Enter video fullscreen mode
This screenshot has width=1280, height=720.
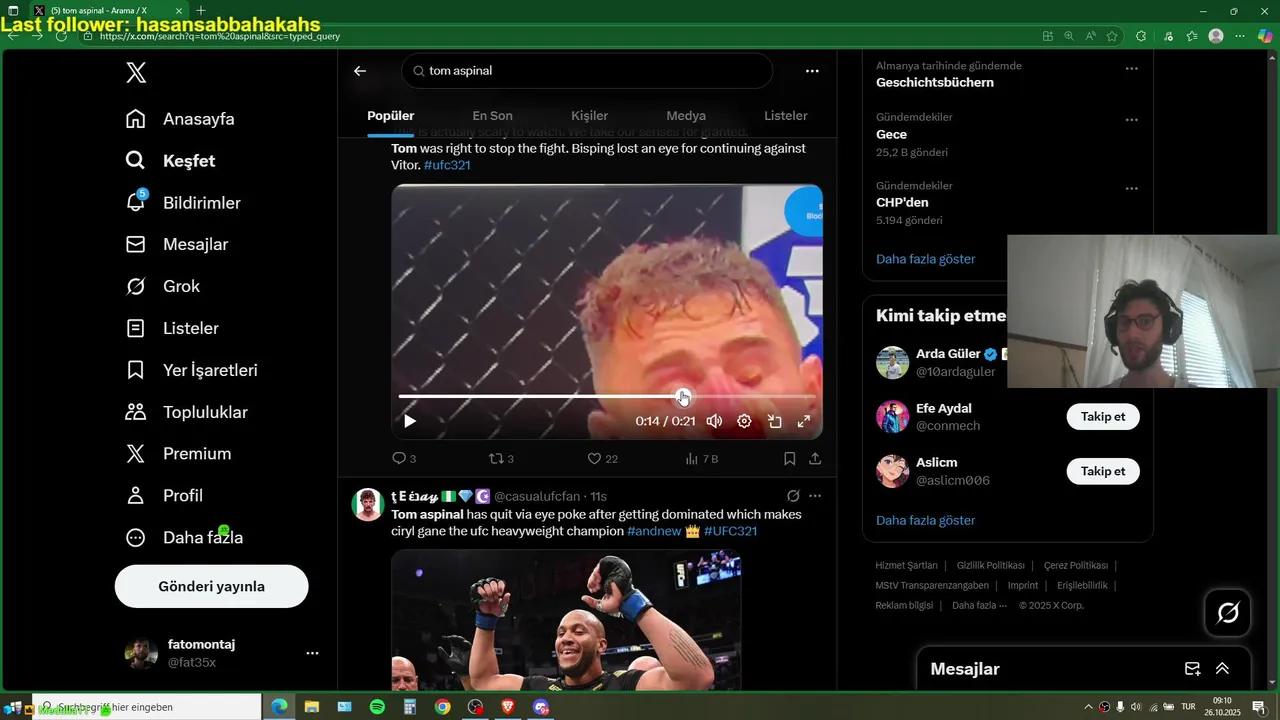coord(804,421)
